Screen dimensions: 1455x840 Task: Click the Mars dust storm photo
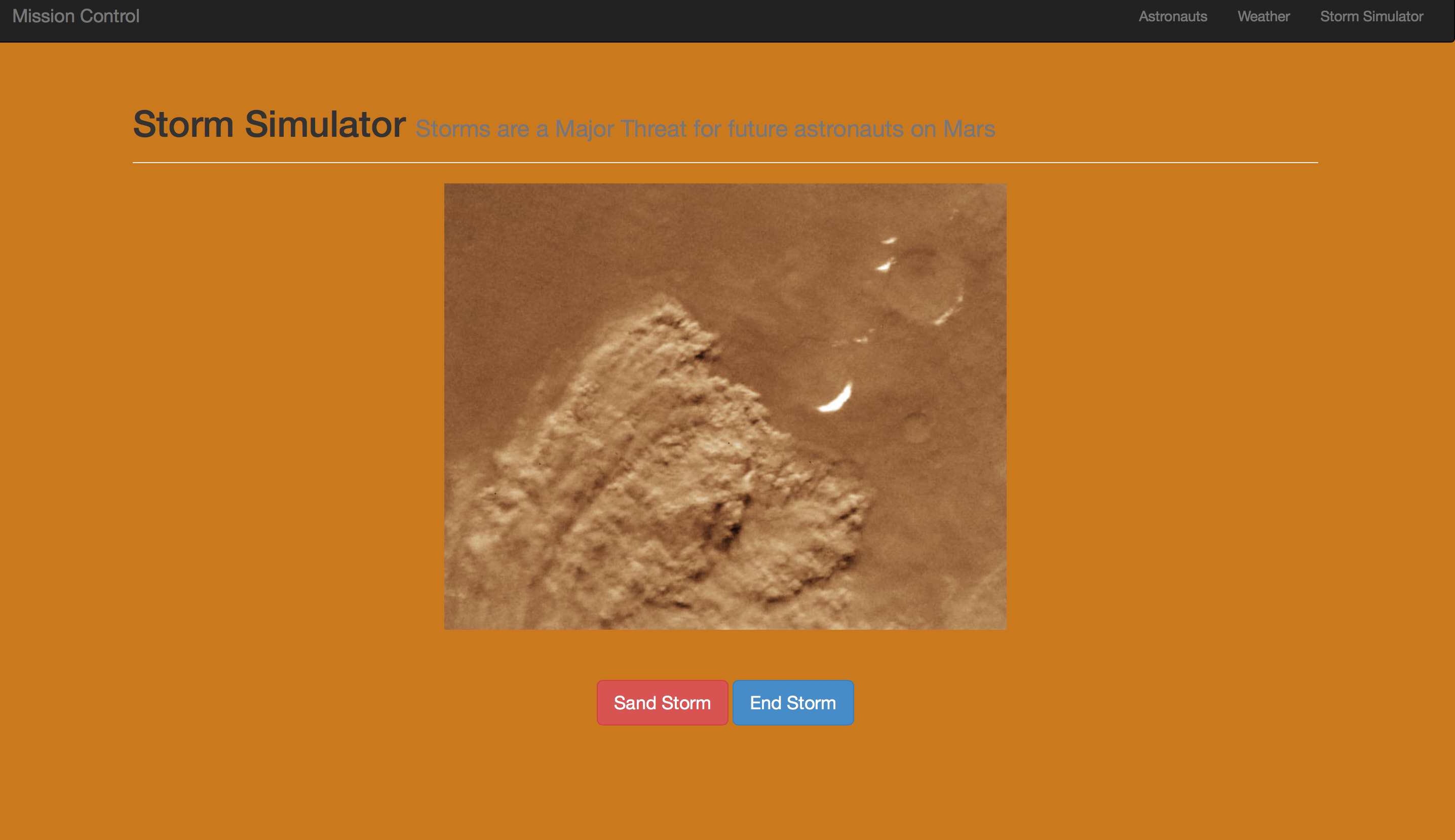(725, 406)
